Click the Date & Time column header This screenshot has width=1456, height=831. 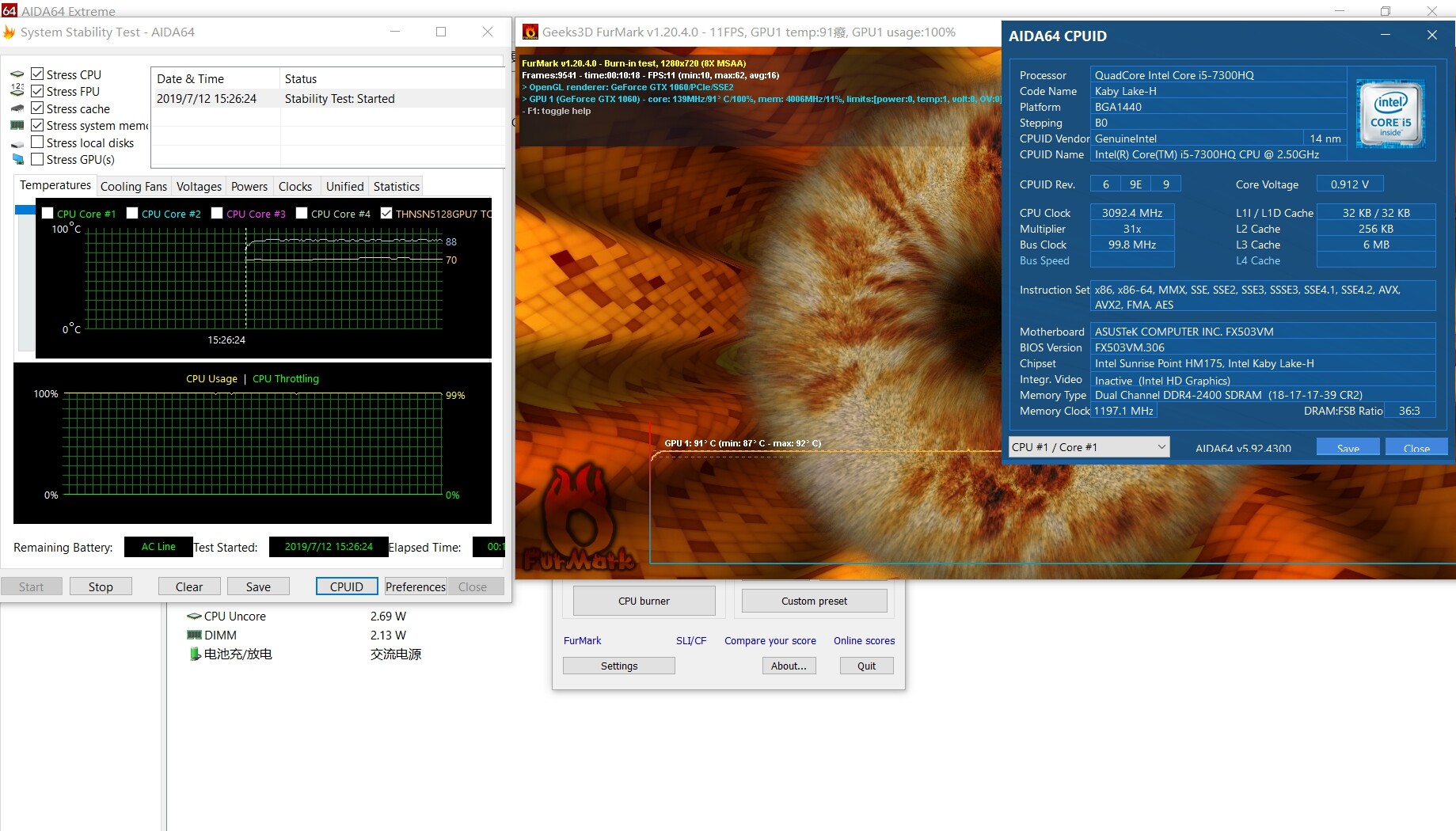coord(215,78)
